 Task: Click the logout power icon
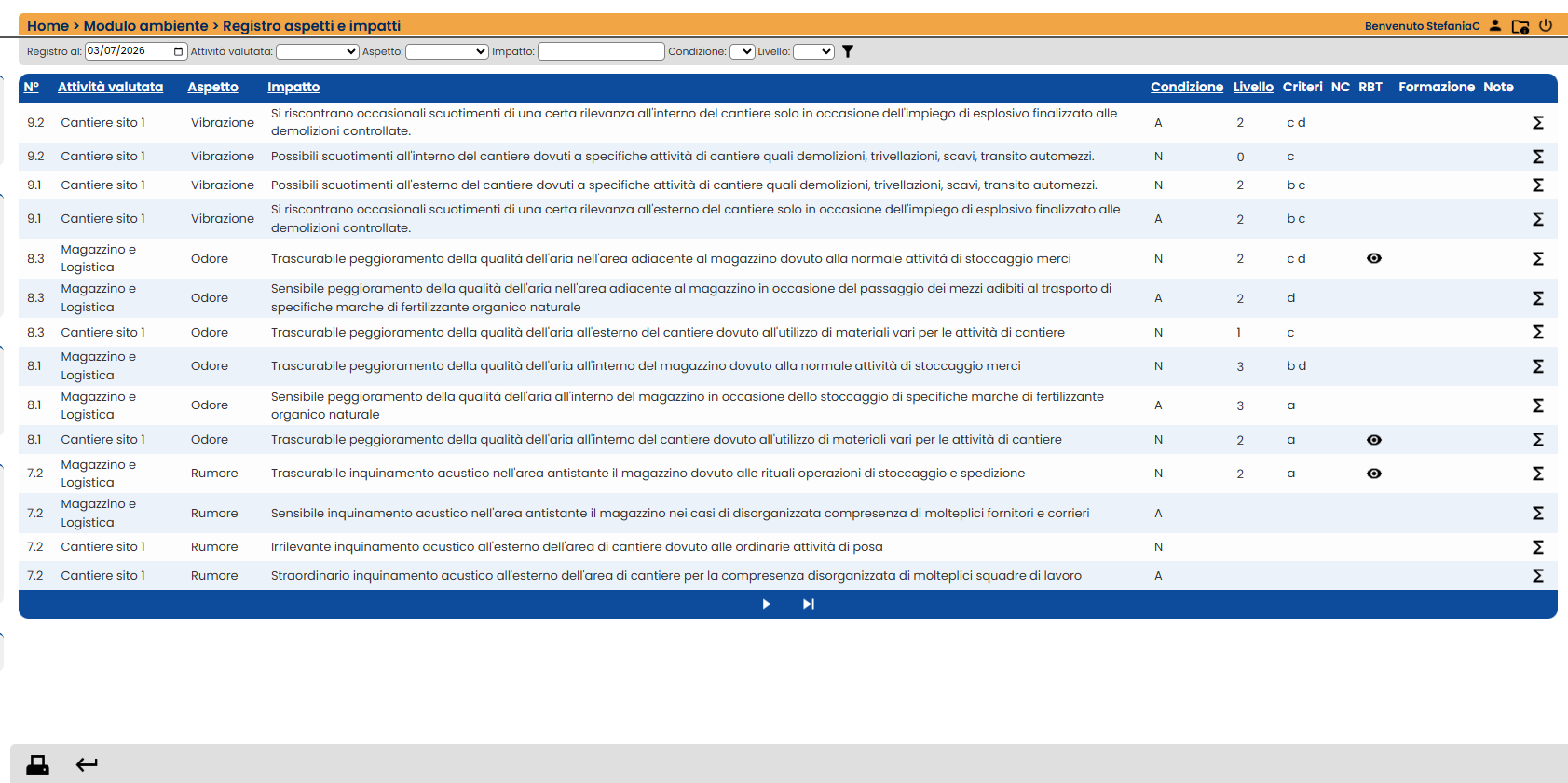1546,25
